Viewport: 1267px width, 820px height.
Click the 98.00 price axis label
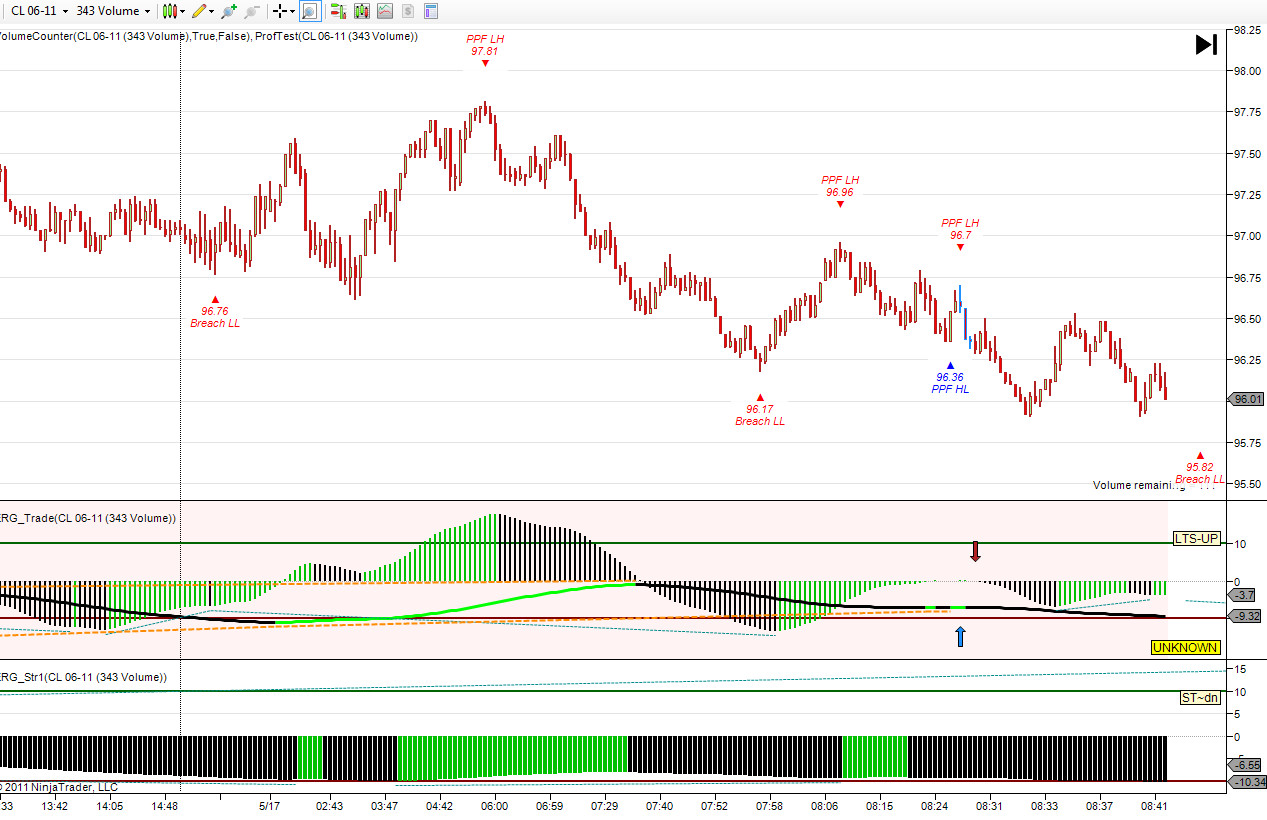click(x=1246, y=71)
